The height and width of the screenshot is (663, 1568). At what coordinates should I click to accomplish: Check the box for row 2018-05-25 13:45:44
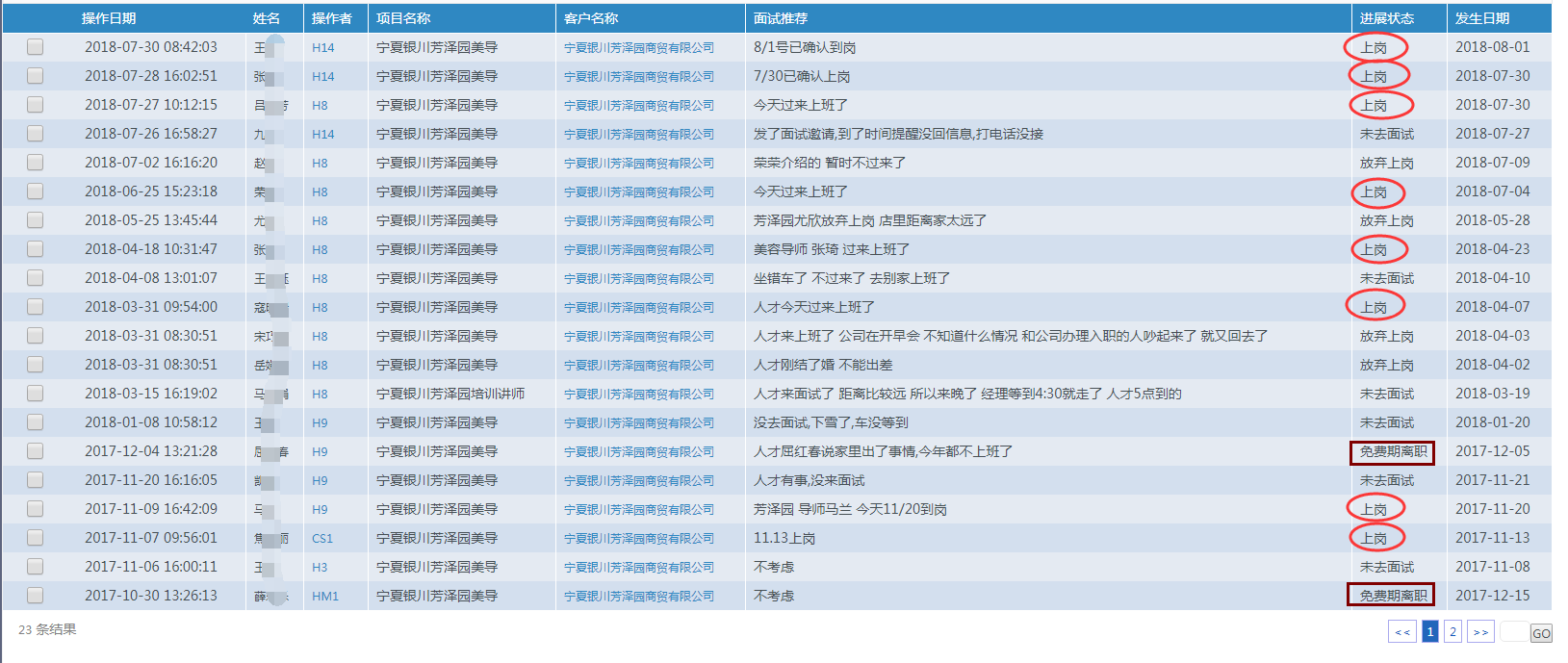point(36,220)
